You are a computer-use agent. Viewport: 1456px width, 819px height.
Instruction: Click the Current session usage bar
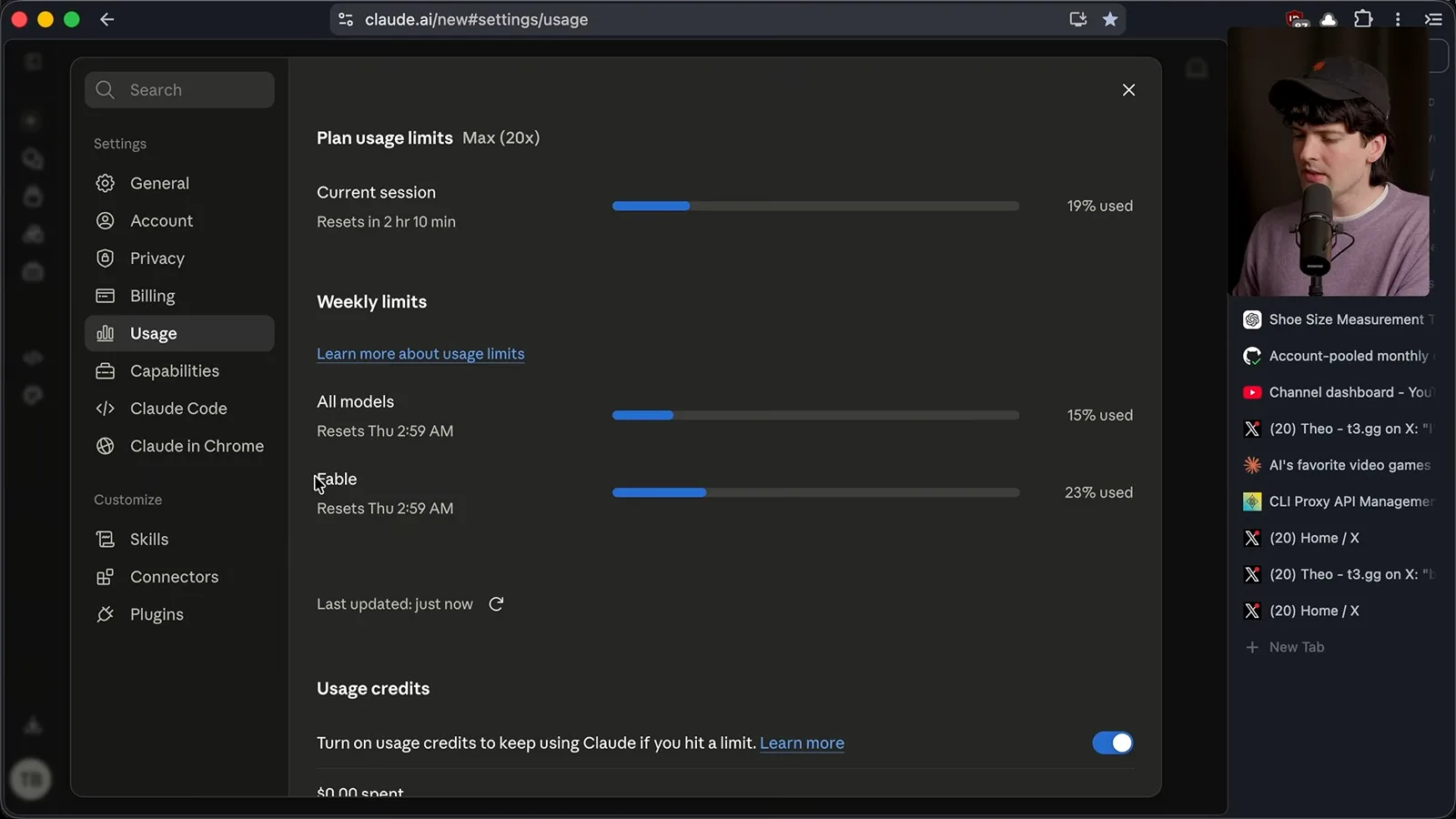pyautogui.click(x=815, y=206)
